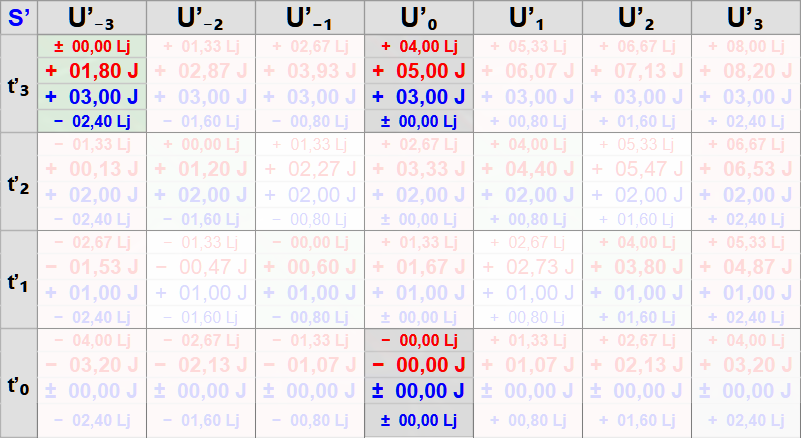Click the t'₂ row header
Image resolution: width=801 pixels, height=438 pixels.
[x=19, y=182]
